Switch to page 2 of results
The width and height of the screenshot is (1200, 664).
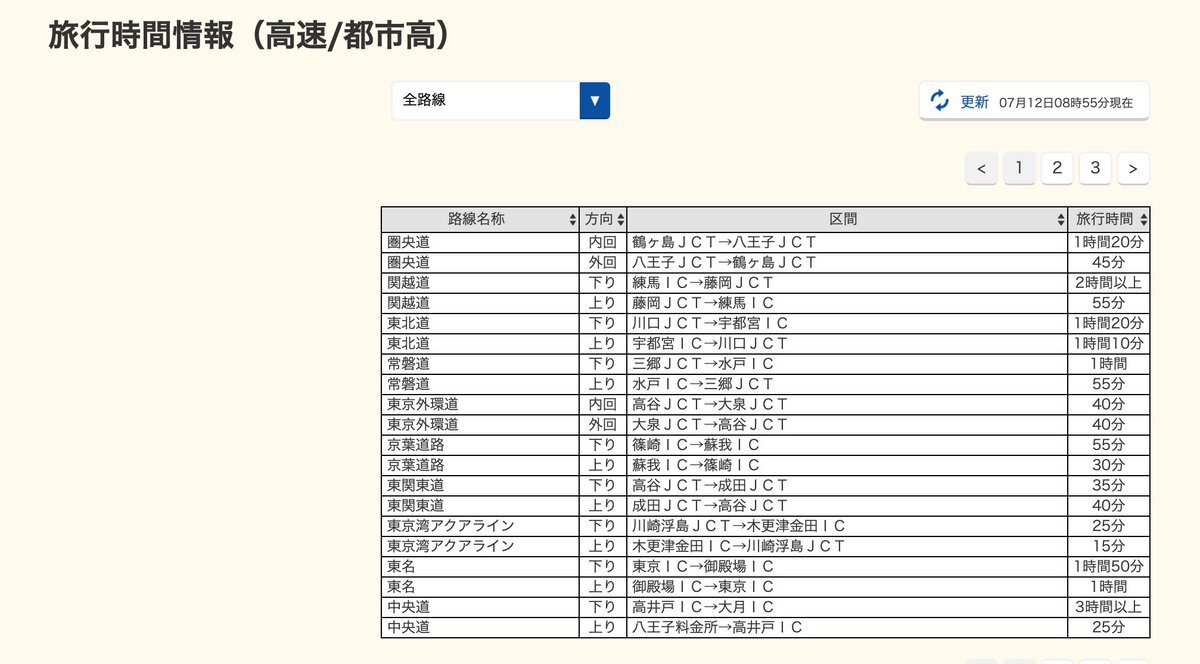[1057, 168]
